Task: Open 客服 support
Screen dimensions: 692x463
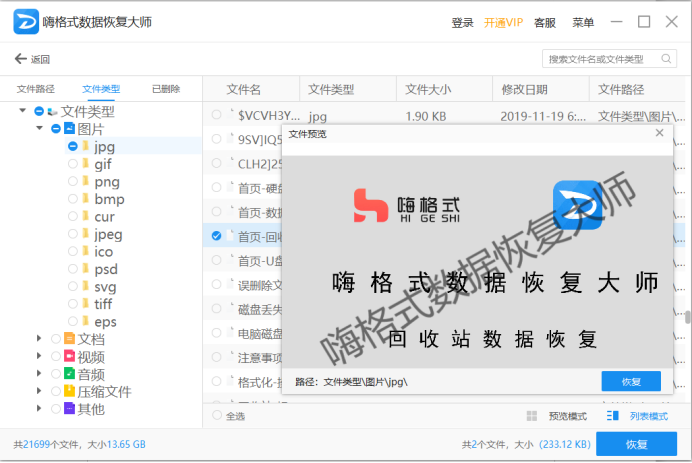Action: point(545,23)
